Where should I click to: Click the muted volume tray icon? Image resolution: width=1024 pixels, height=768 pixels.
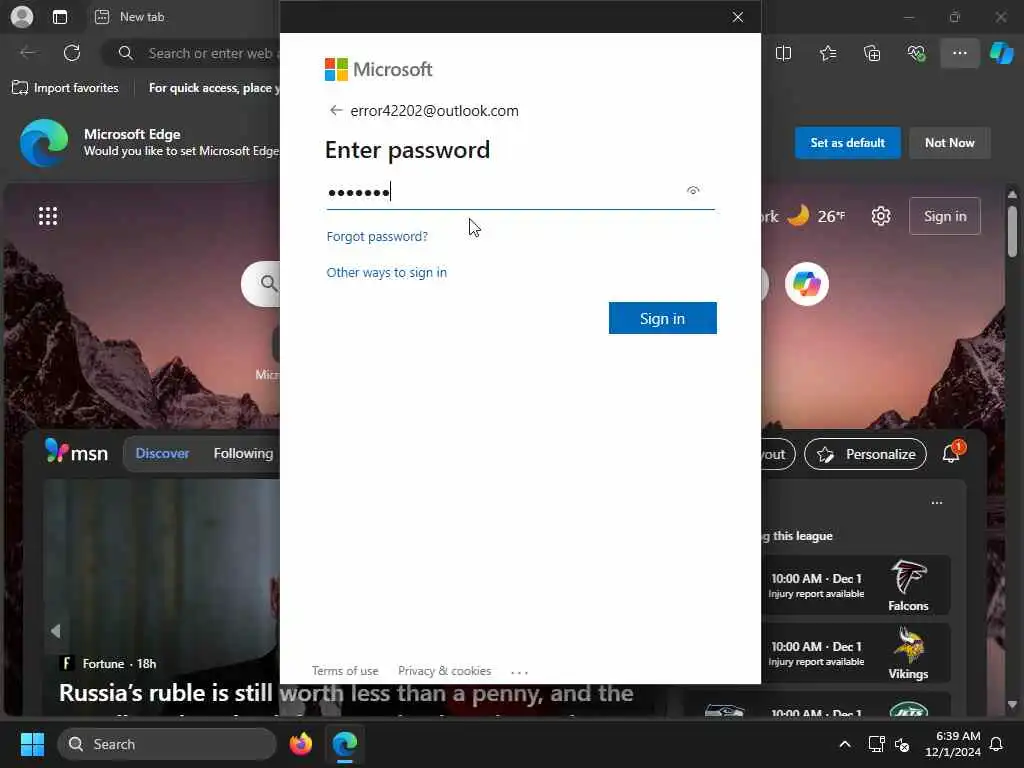coord(903,744)
